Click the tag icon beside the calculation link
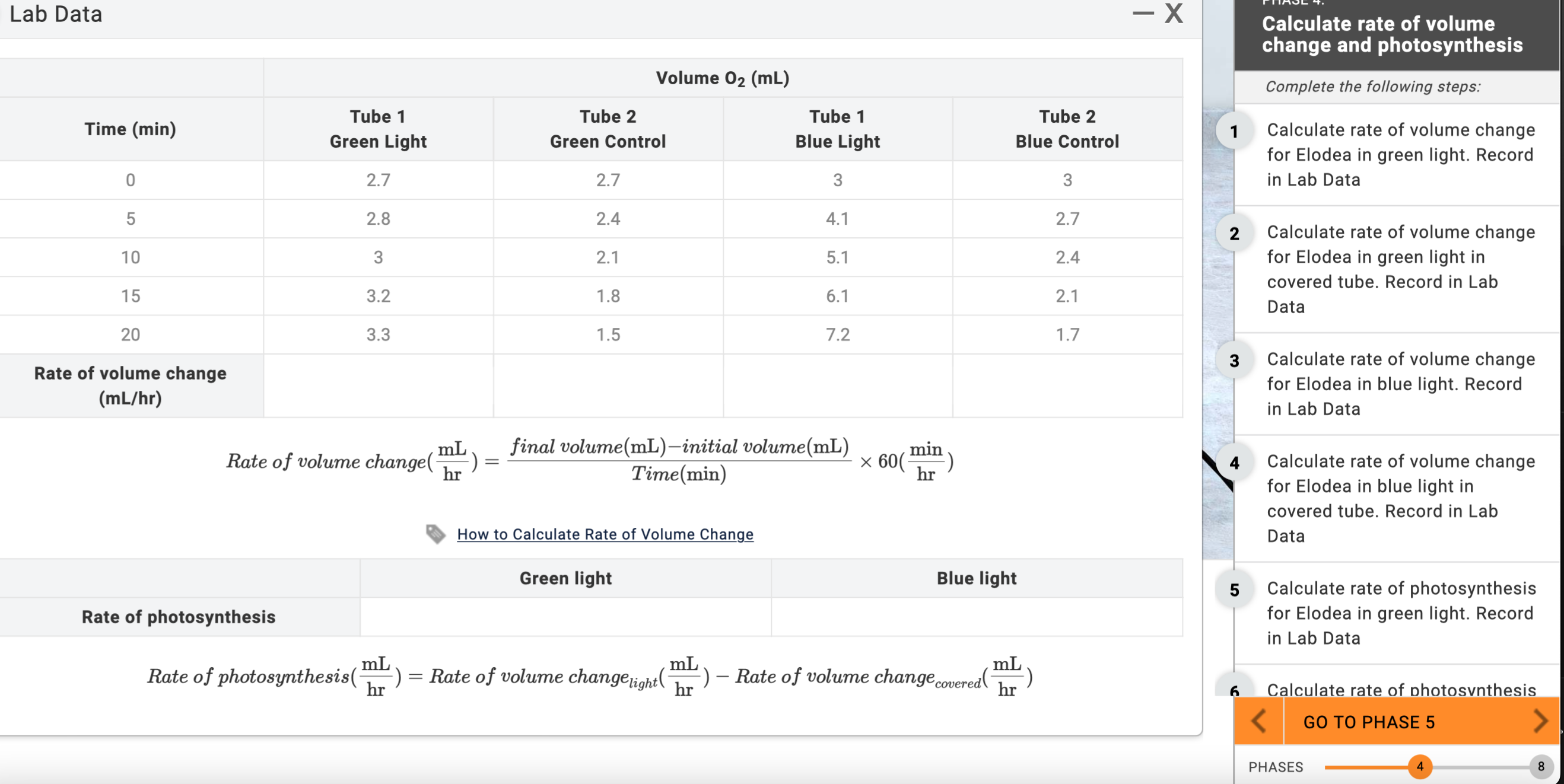Screen dimensions: 1564x784 437,534
